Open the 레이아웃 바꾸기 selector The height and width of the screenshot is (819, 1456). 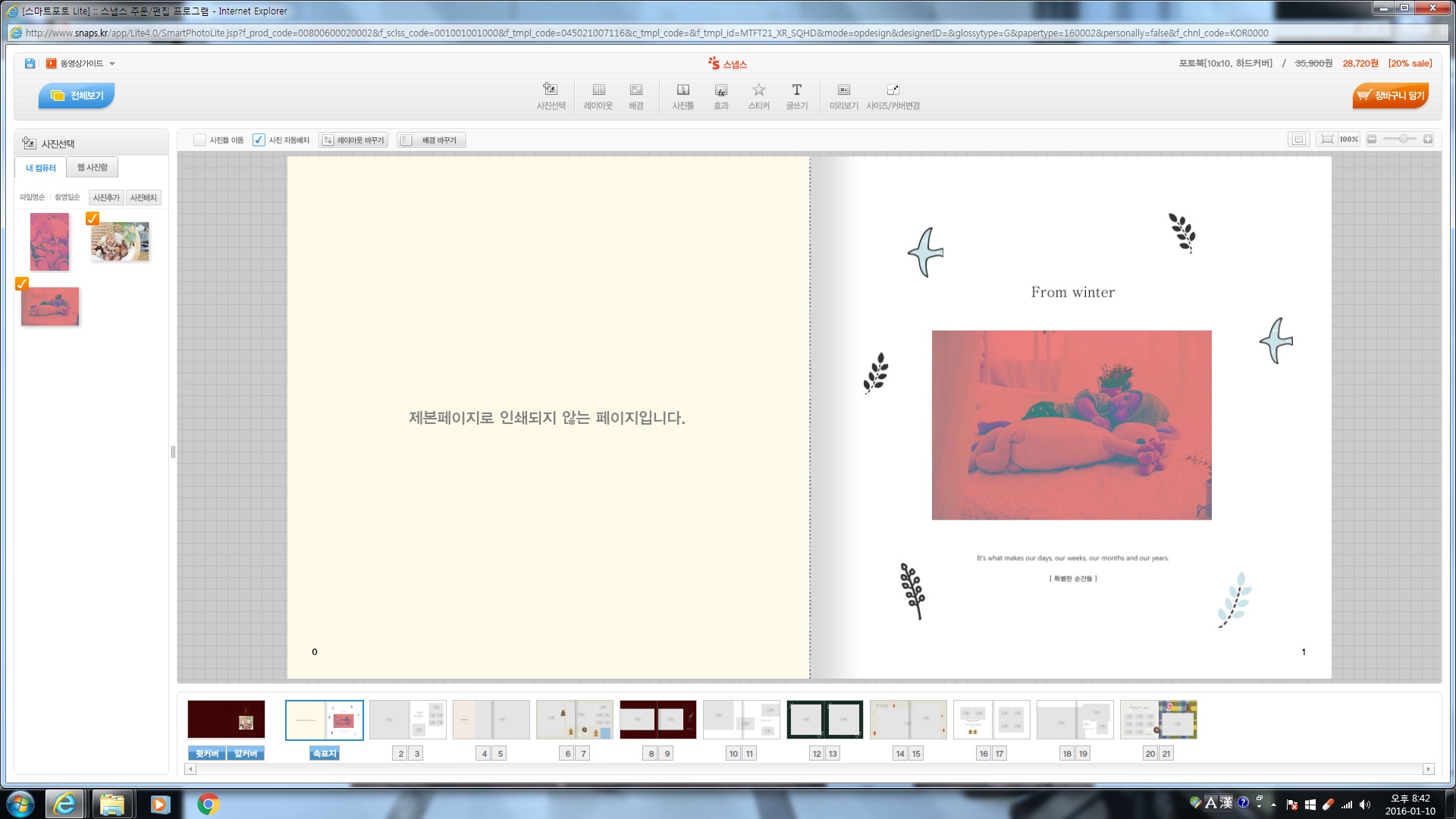point(353,140)
